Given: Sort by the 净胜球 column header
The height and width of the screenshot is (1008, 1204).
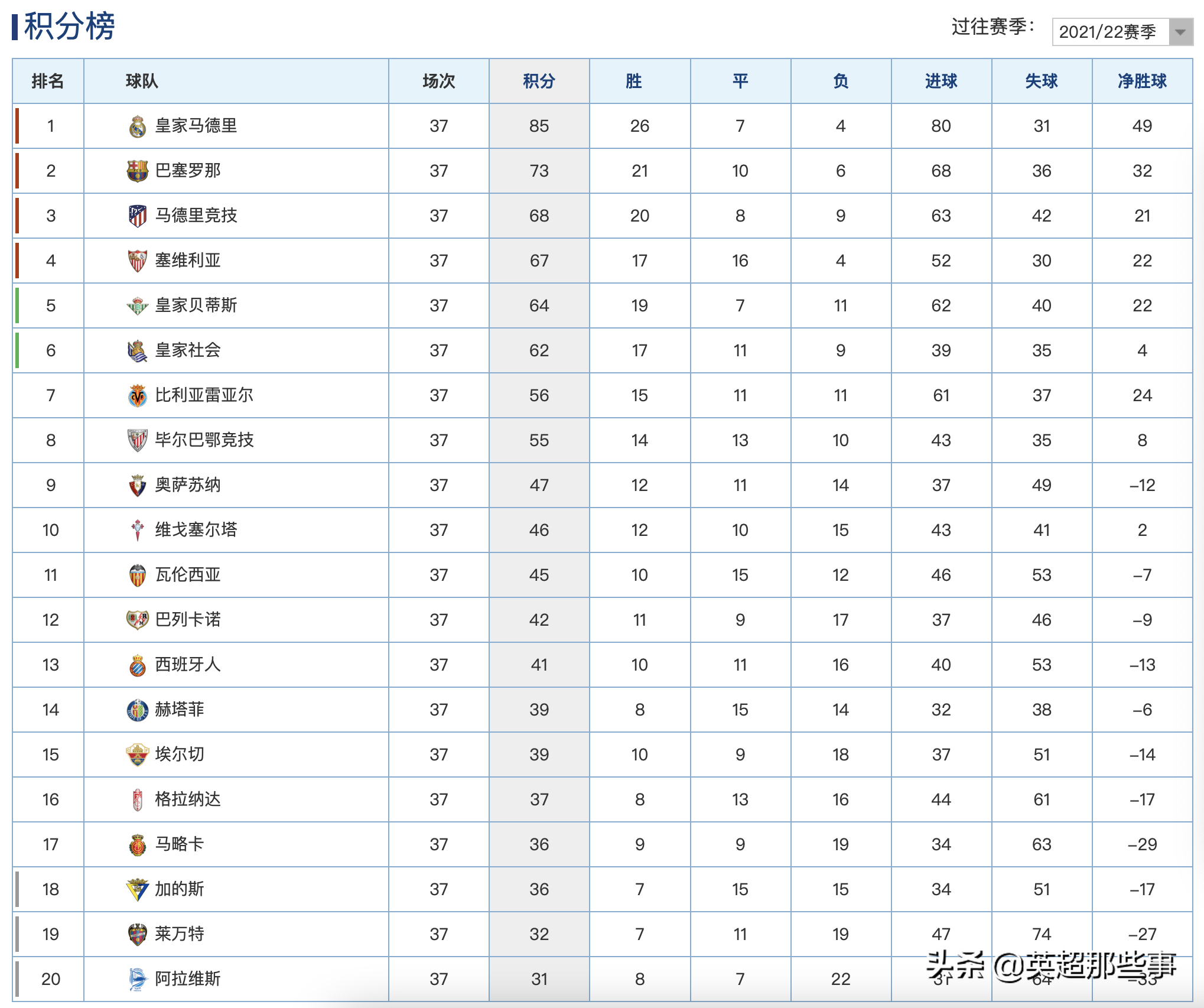Looking at the screenshot, I should [1142, 81].
